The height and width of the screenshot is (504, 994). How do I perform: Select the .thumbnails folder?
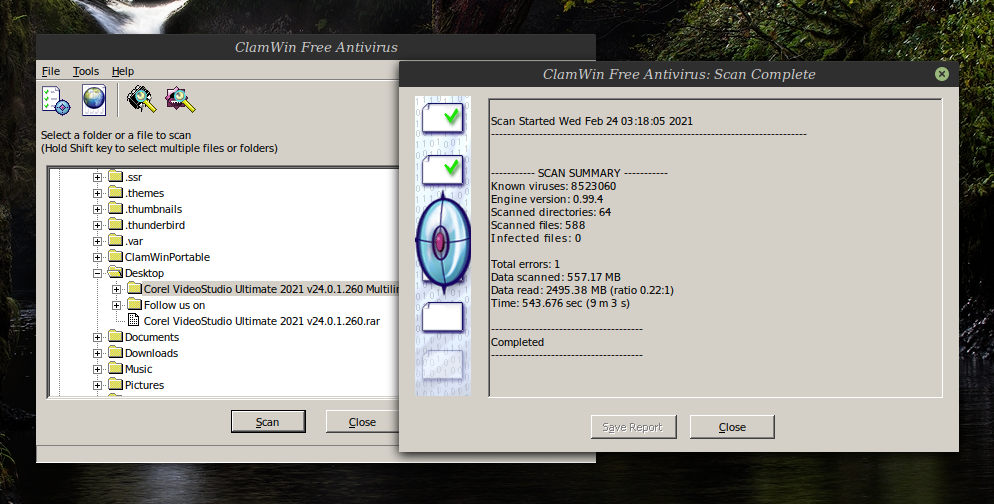pyautogui.click(x=153, y=209)
